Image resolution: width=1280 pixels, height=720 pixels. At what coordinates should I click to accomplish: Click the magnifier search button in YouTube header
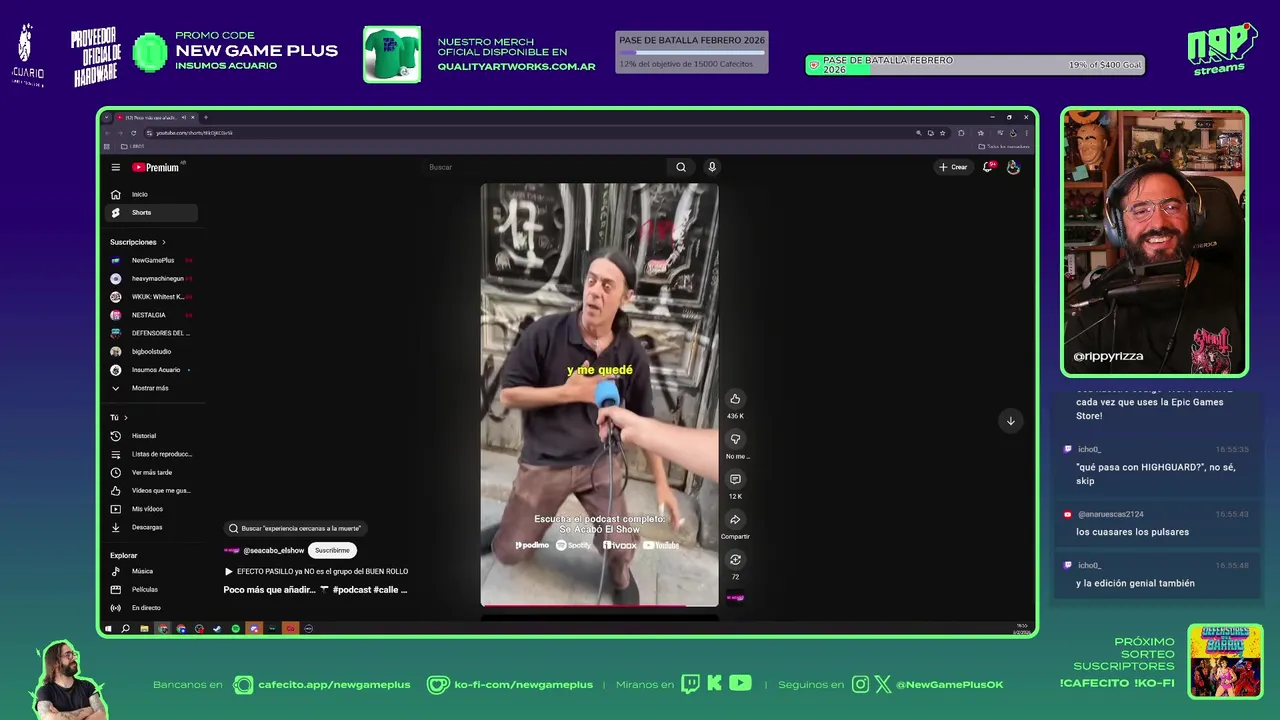click(681, 167)
